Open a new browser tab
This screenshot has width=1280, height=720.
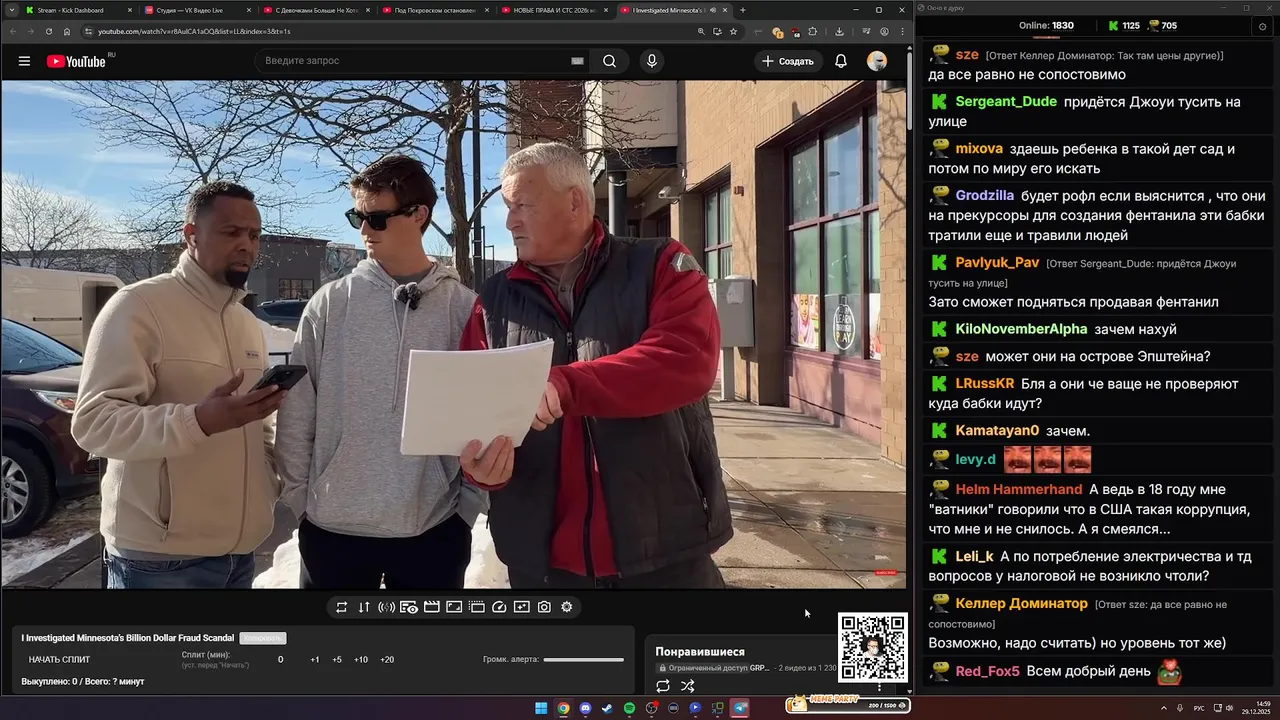click(x=742, y=10)
